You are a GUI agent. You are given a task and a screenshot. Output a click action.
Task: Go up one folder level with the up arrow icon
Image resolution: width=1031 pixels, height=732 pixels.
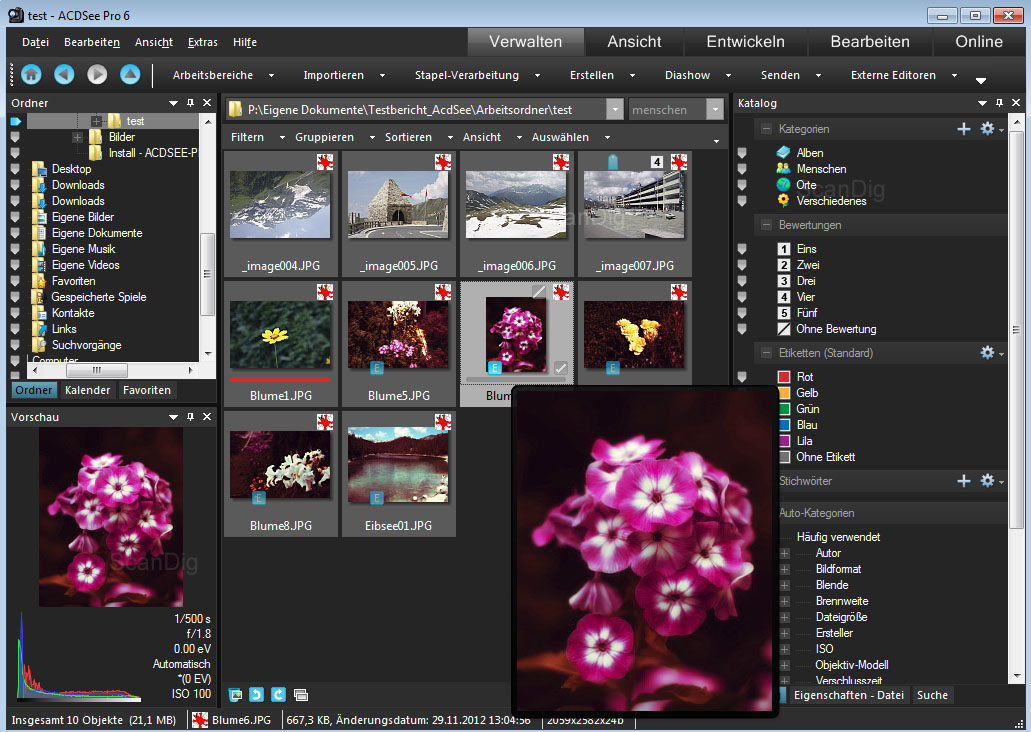(x=130, y=74)
